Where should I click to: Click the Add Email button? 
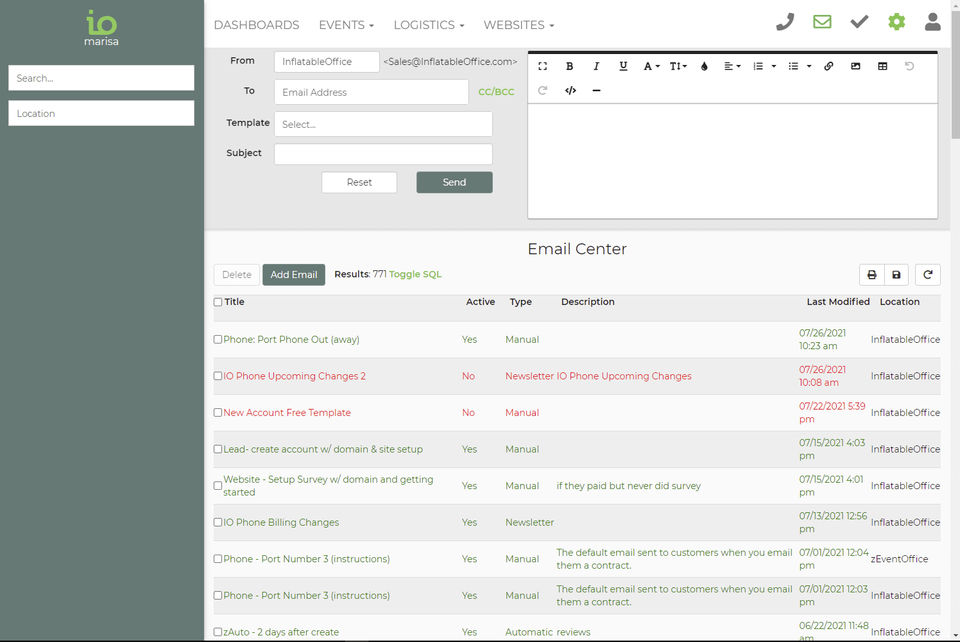294,275
